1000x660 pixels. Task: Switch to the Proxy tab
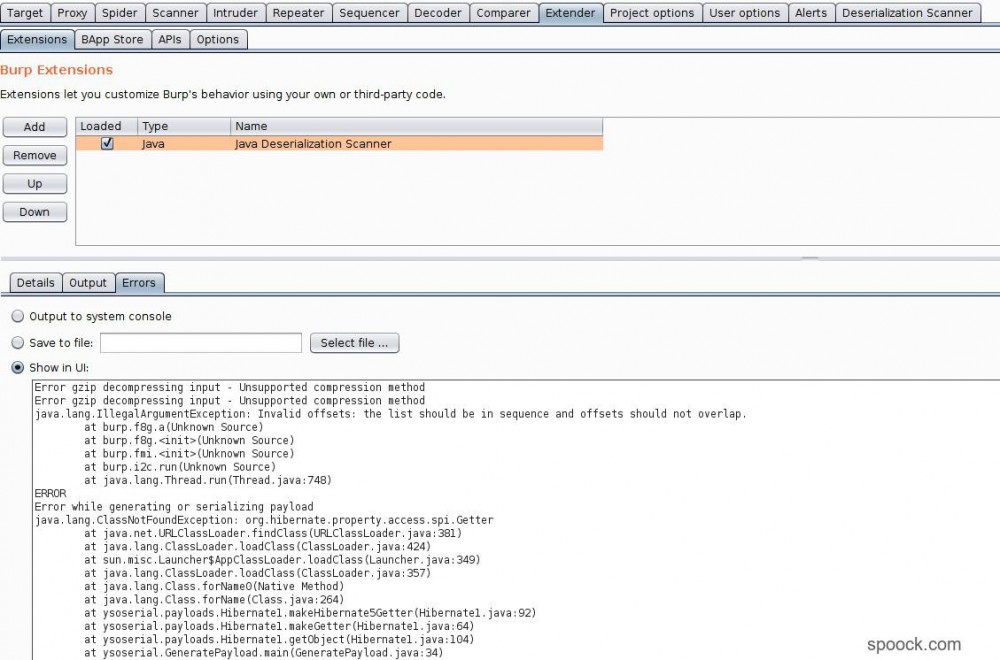point(72,13)
